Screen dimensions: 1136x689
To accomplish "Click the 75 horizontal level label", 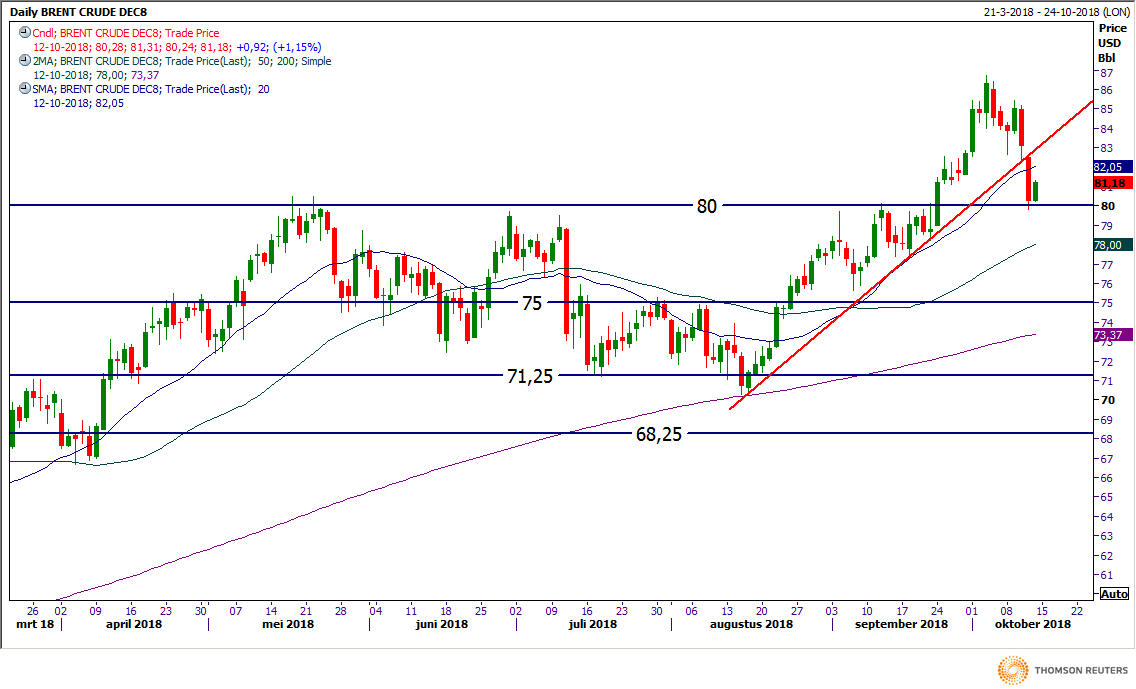I will (531, 303).
